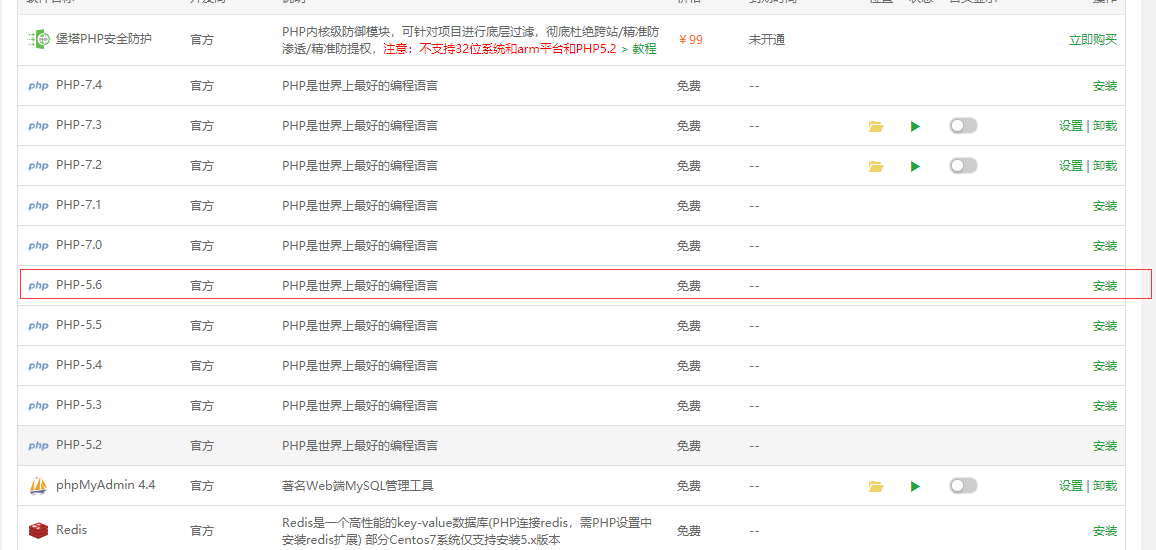
Task: Select the 堡塔PHP安全防护 software name
Action: click(x=104, y=39)
